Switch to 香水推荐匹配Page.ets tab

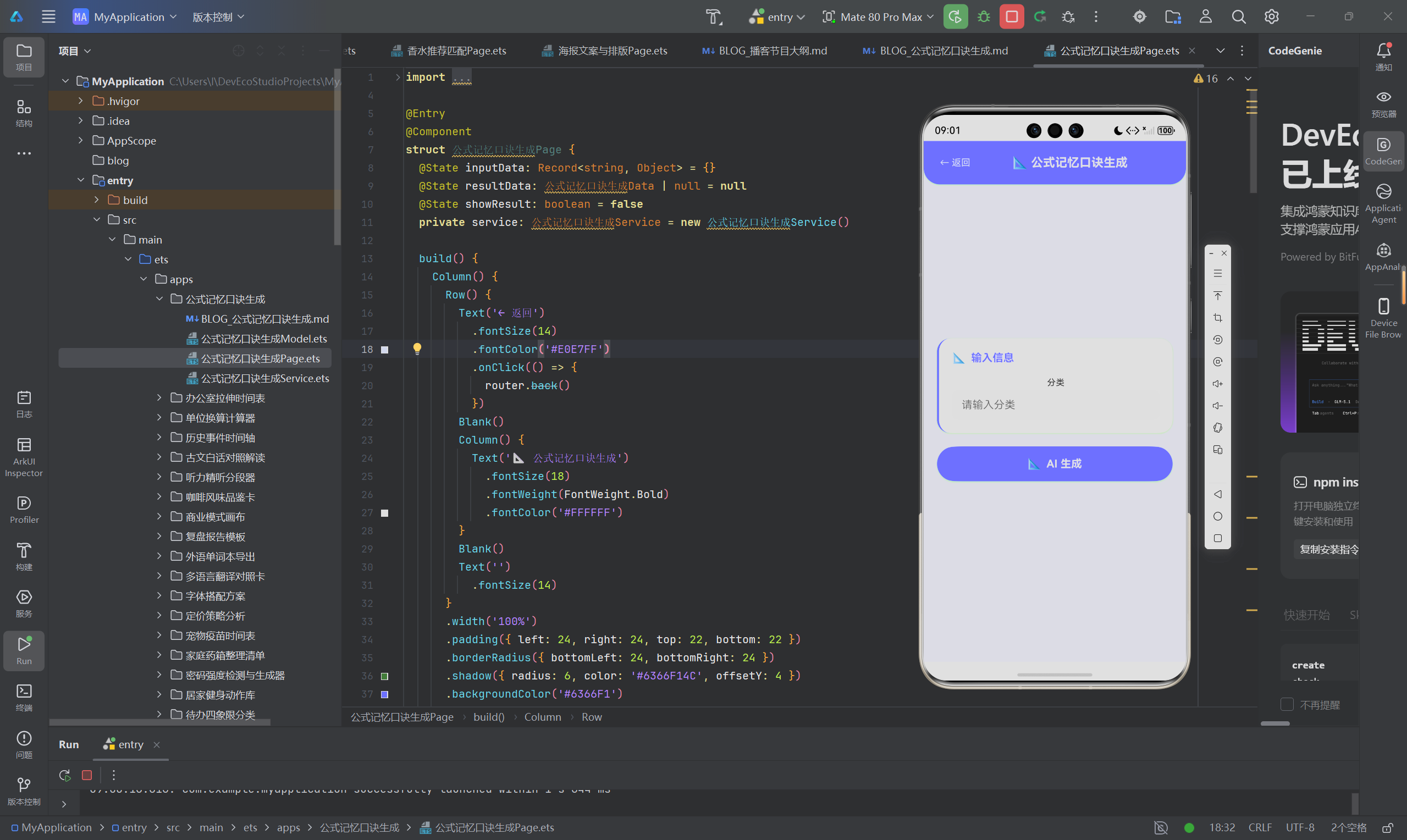449,51
